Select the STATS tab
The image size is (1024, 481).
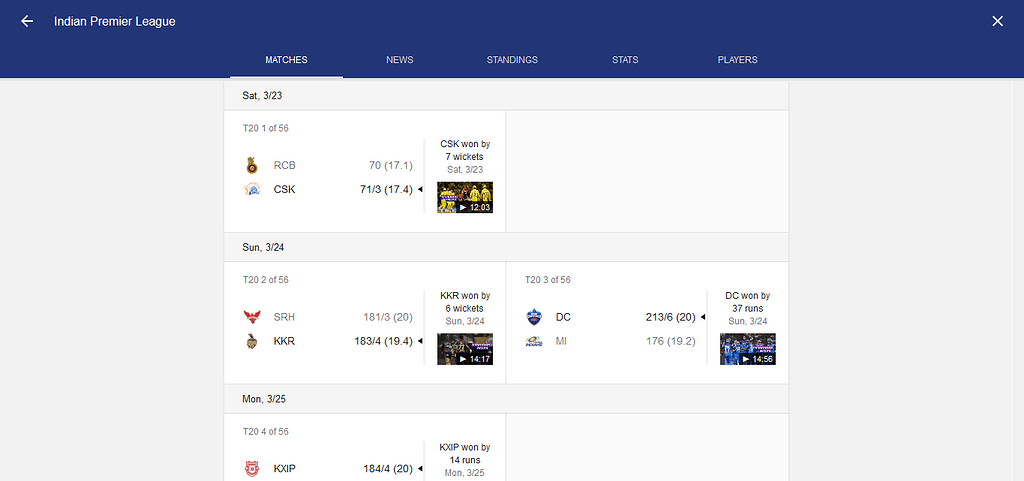click(625, 59)
